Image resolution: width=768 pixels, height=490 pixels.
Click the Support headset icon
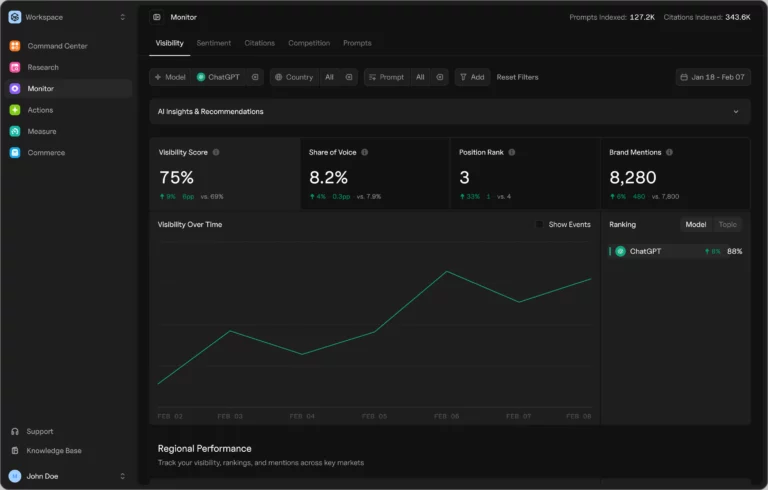[x=15, y=431]
